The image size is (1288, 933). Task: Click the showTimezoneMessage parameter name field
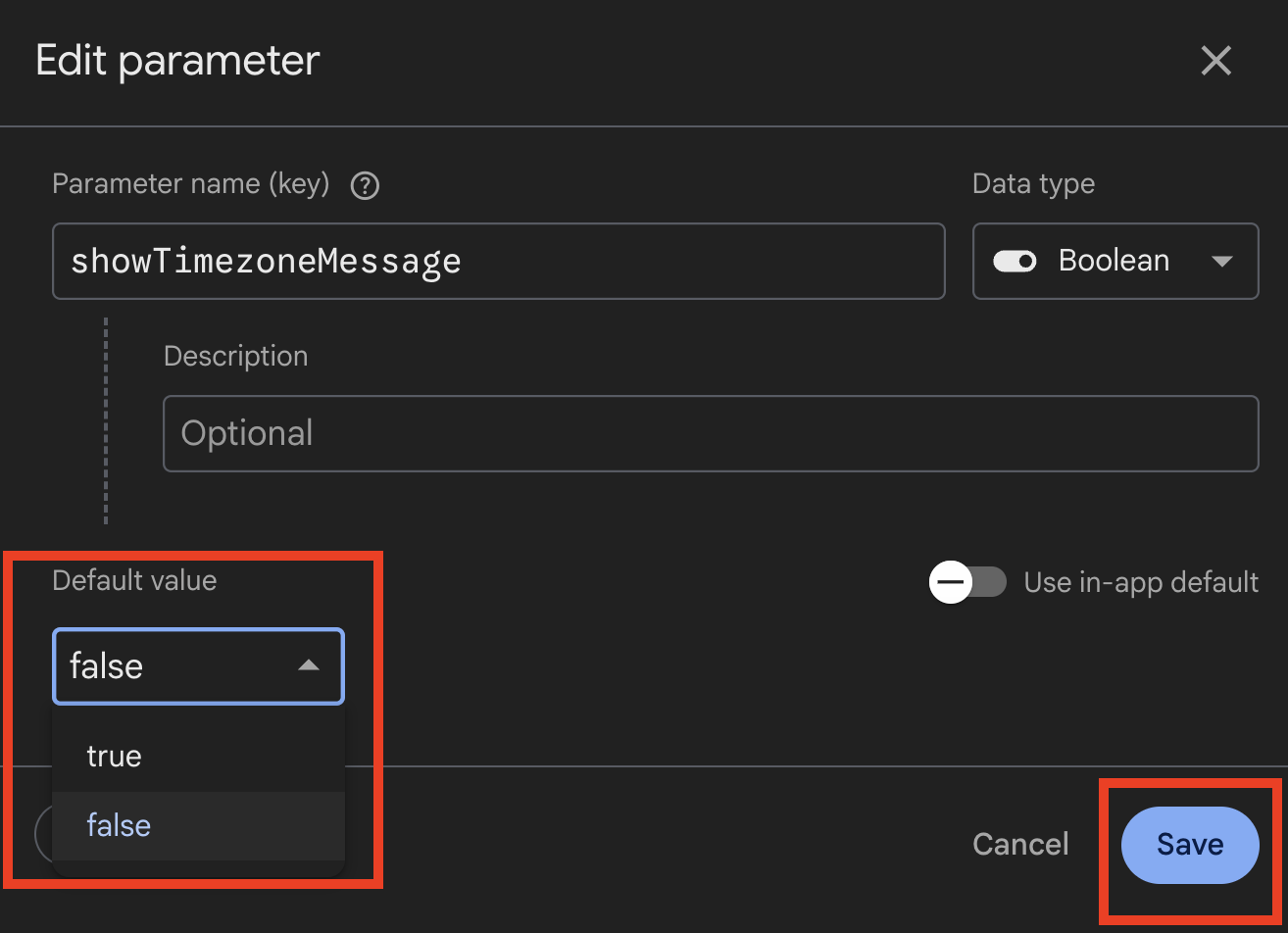tap(498, 262)
